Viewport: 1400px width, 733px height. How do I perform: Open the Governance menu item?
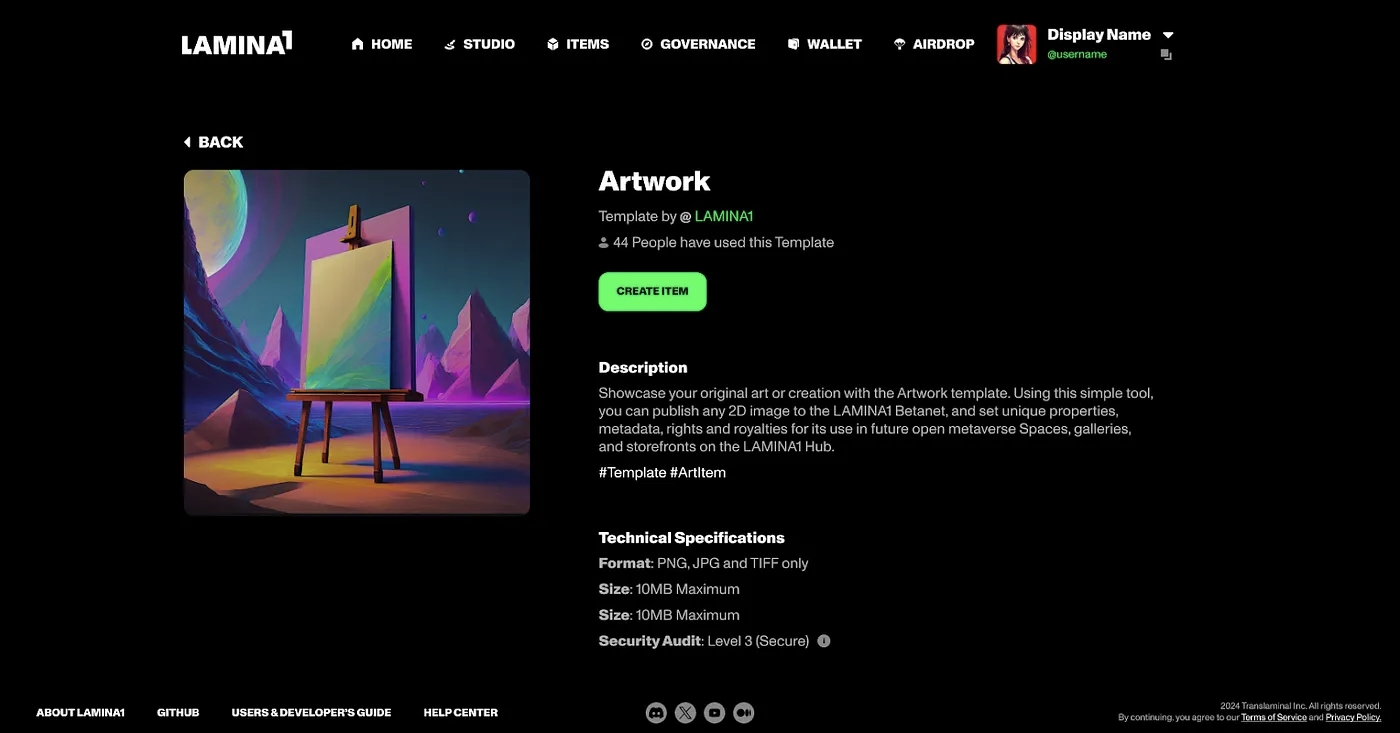click(698, 44)
